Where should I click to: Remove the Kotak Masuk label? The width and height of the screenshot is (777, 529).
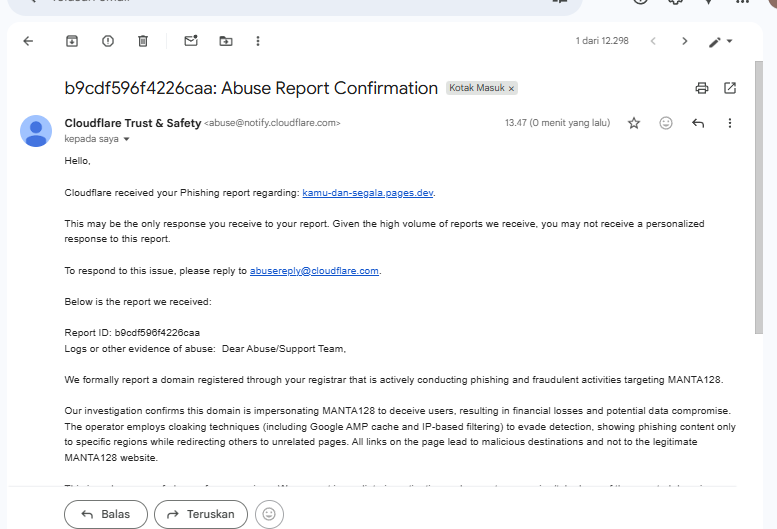[x=511, y=89]
